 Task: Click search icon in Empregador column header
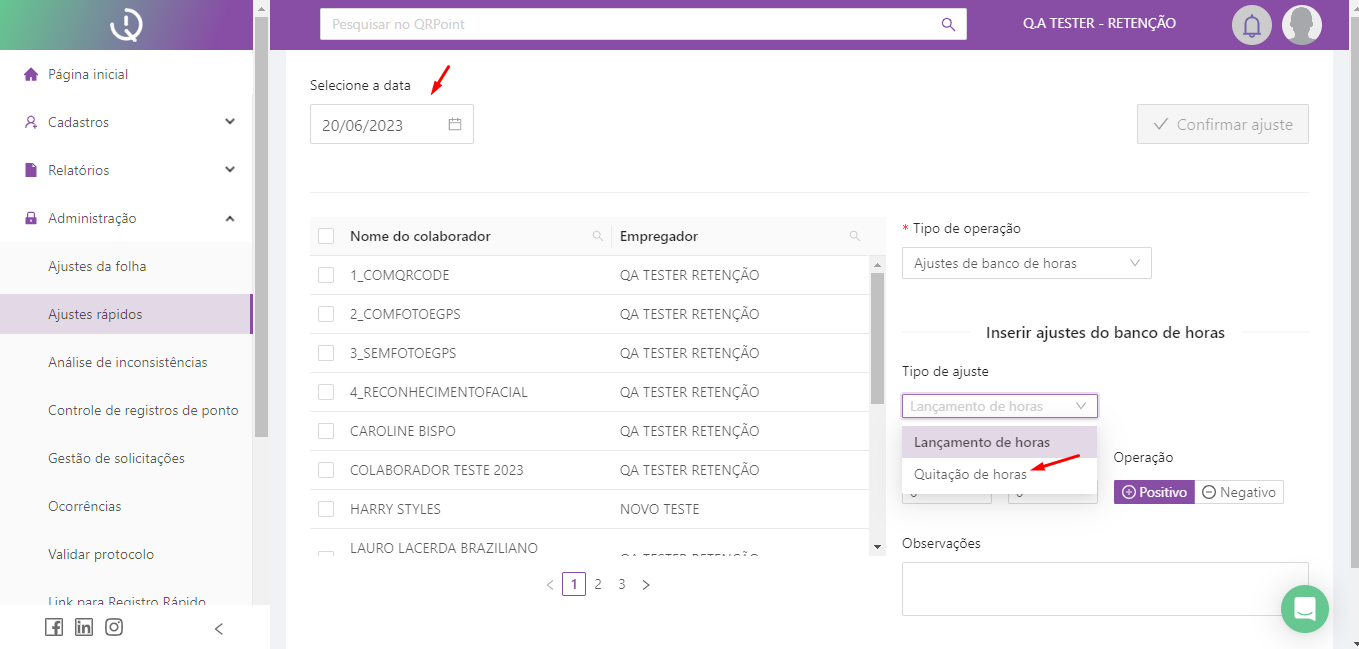(854, 237)
